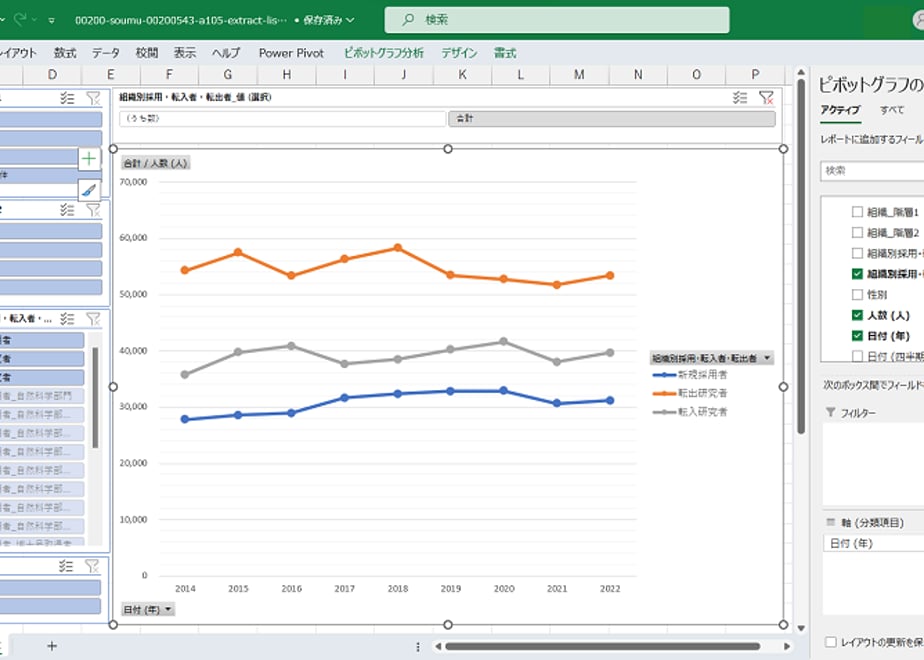Switch to the すべて tab in field pane
The image size is (924, 660).
coord(892,110)
